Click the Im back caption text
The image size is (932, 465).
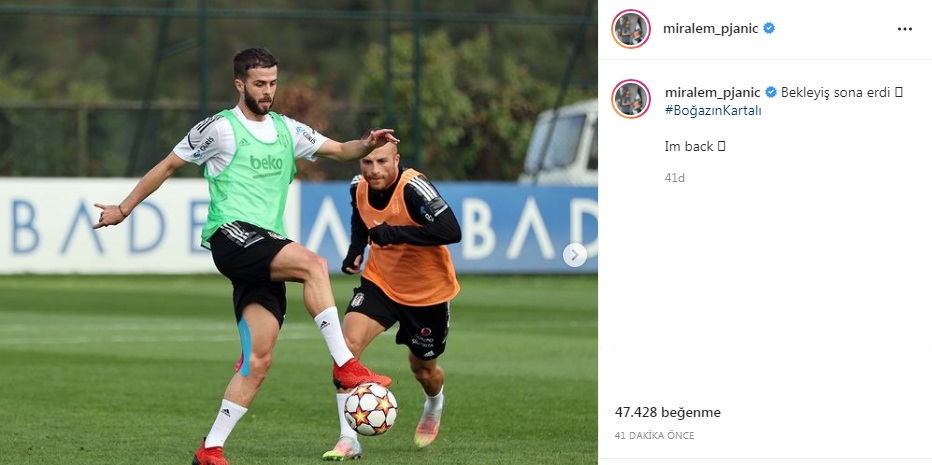689,146
